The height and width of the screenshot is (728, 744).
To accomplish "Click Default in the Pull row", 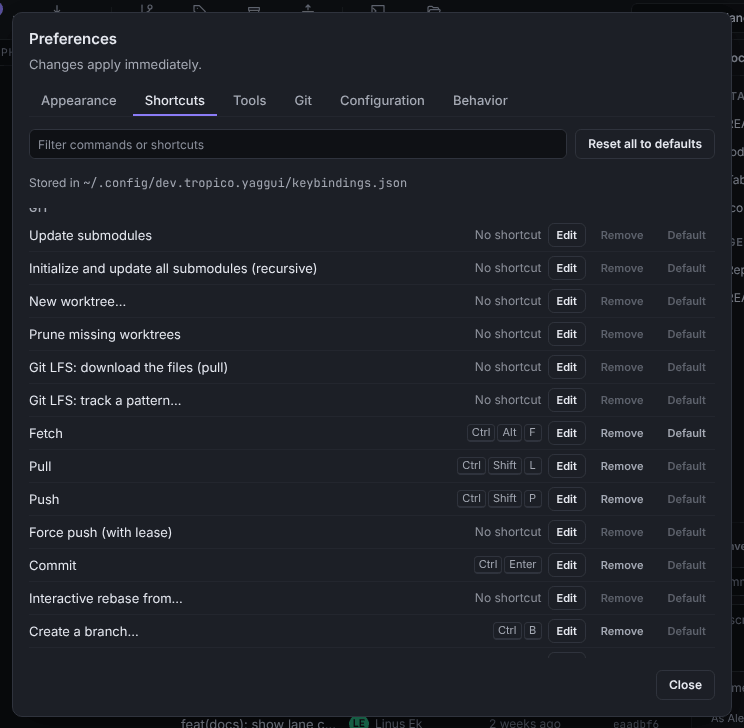I will tap(686, 466).
